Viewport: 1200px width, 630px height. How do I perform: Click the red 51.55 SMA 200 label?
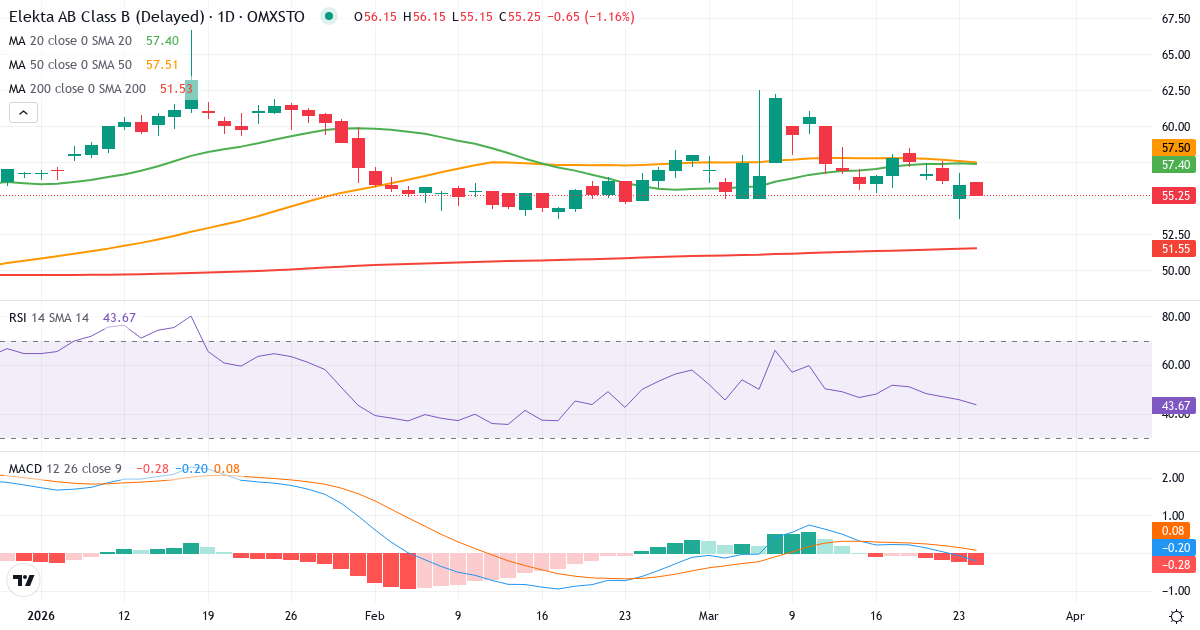pos(1172,248)
